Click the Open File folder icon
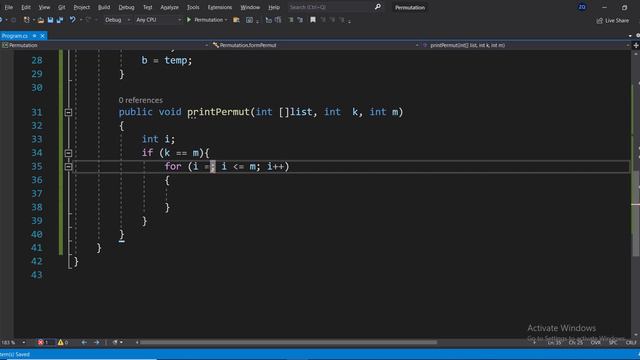 click(41, 20)
